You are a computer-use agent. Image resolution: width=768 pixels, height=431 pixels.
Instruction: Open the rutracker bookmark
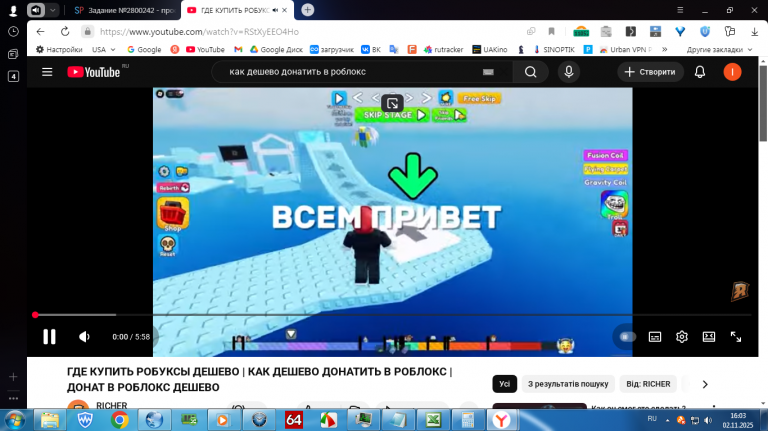coord(443,49)
